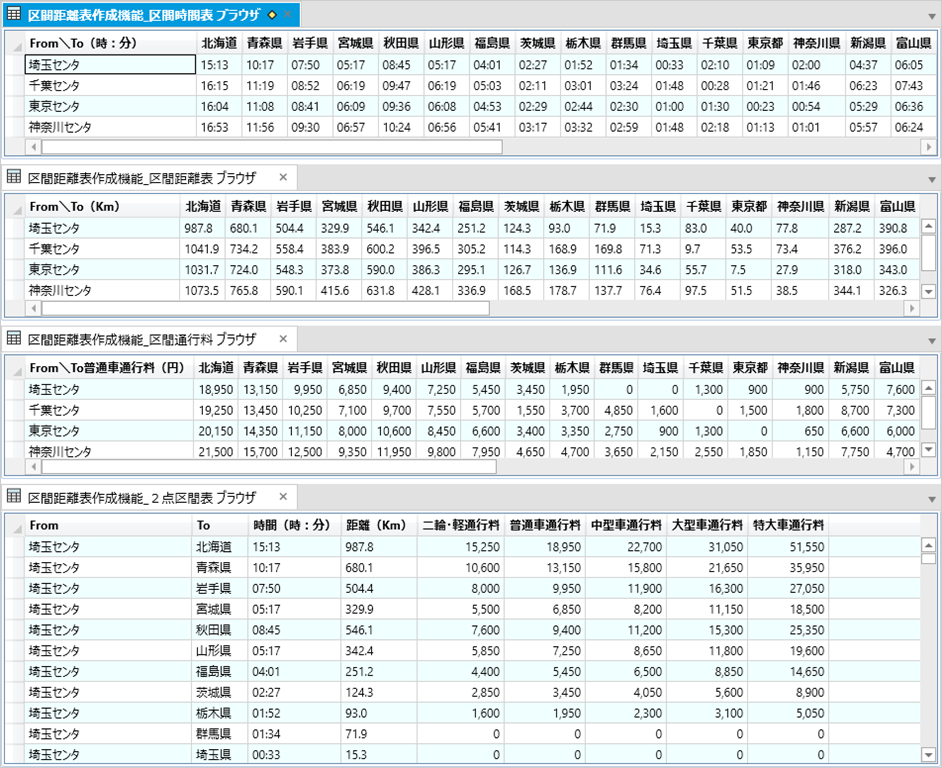Click the right scroll arrow in 区間通行料
The width and height of the screenshot is (942, 768).
point(912,466)
